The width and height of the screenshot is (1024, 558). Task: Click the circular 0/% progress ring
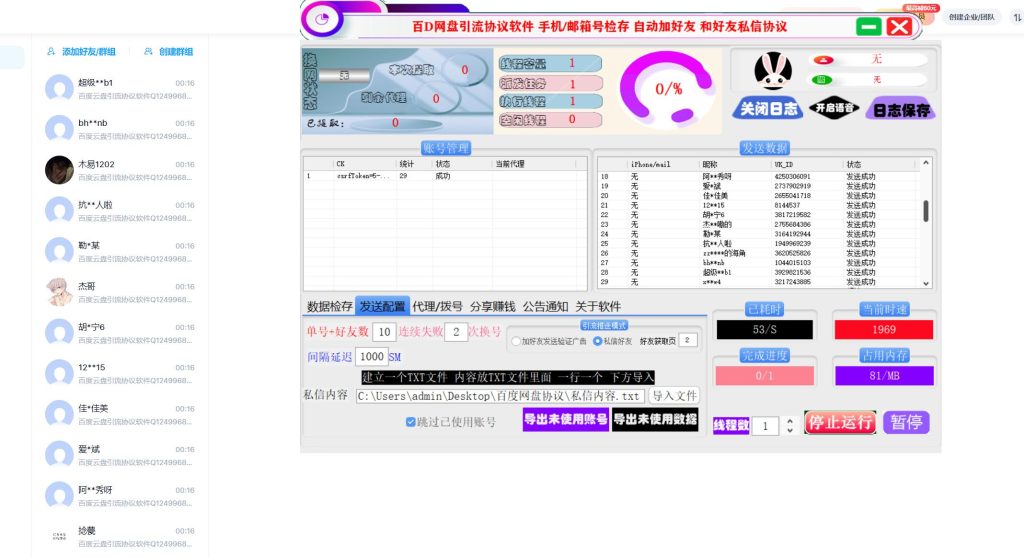667,89
